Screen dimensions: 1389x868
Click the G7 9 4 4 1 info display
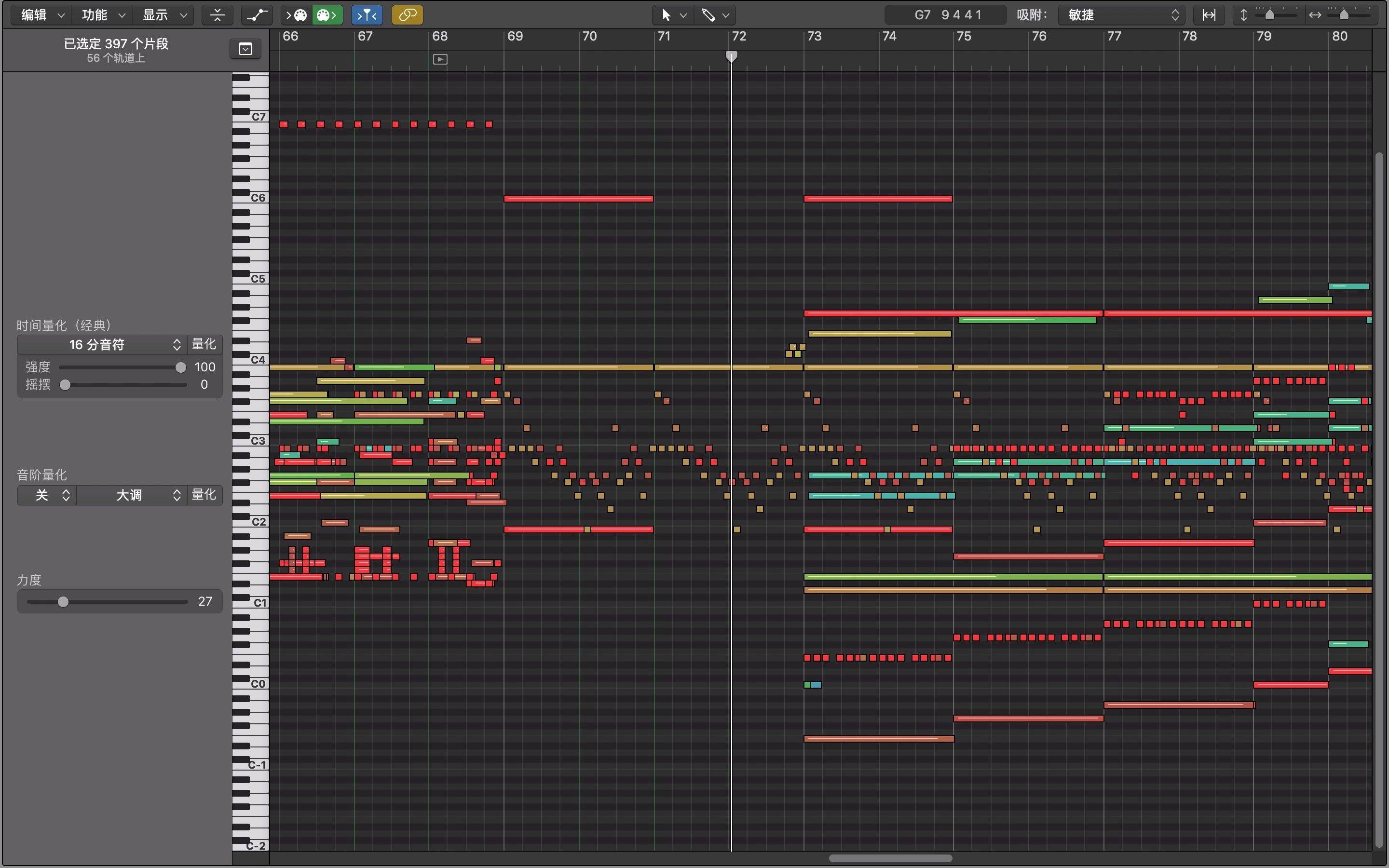946,15
